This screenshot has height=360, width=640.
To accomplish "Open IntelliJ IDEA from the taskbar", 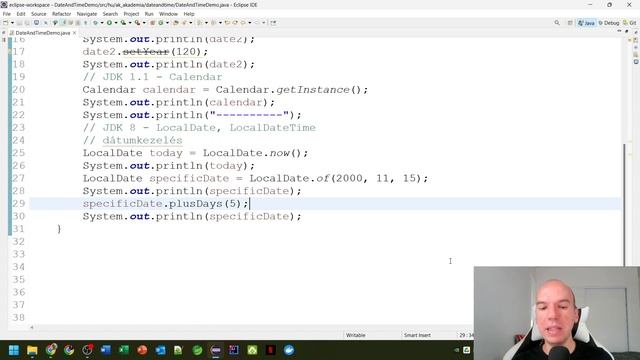I will (x=234, y=350).
